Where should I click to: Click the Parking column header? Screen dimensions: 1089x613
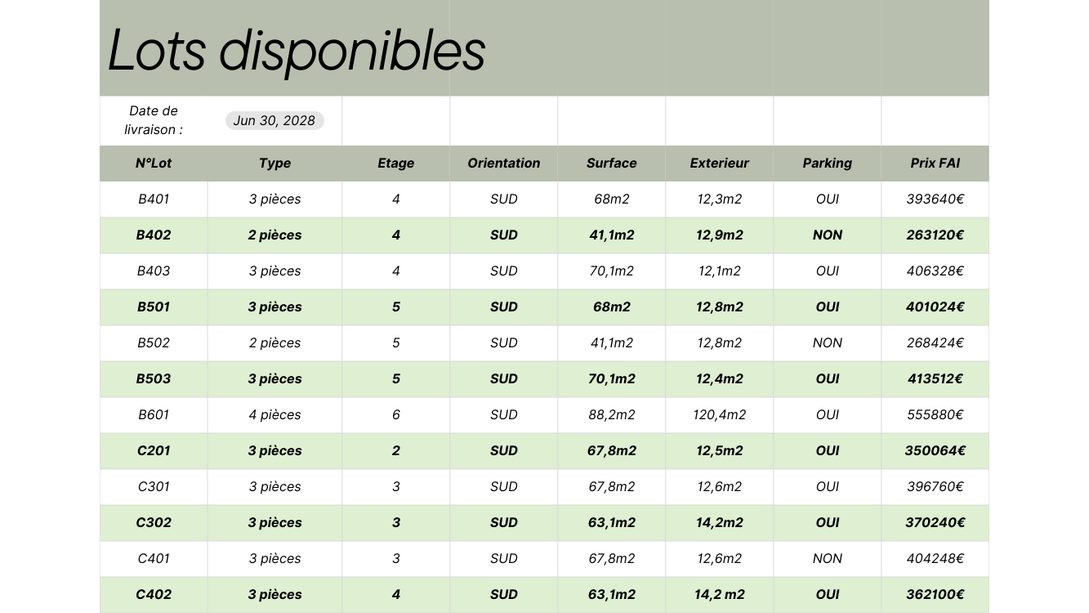click(827, 163)
